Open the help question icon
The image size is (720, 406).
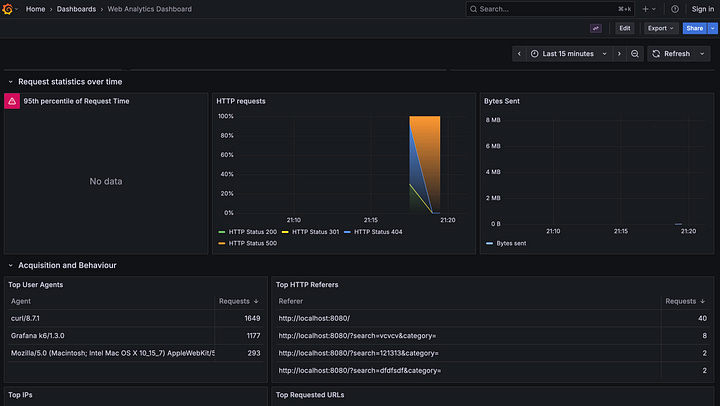tap(675, 9)
